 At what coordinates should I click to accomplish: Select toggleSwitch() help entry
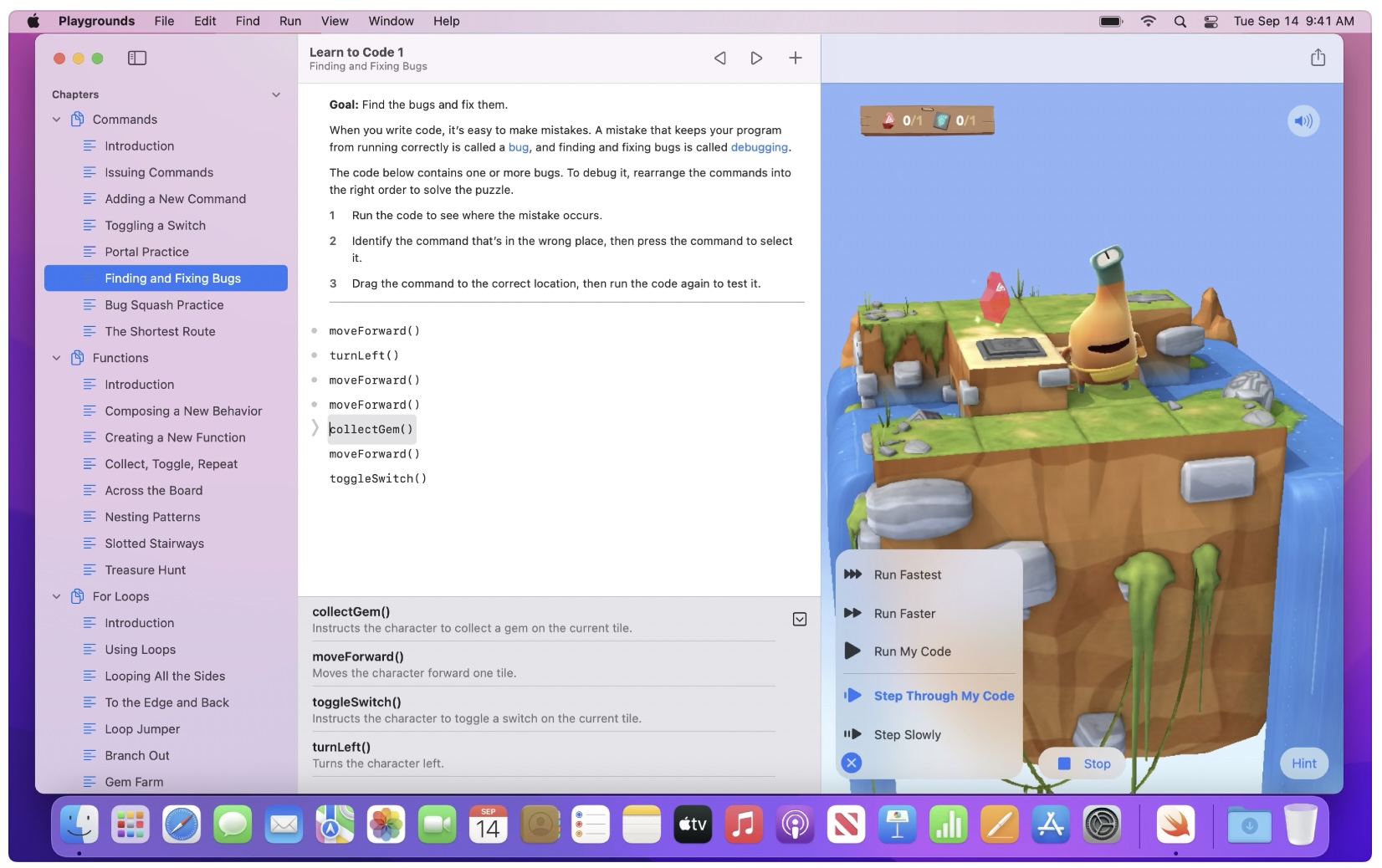543,709
